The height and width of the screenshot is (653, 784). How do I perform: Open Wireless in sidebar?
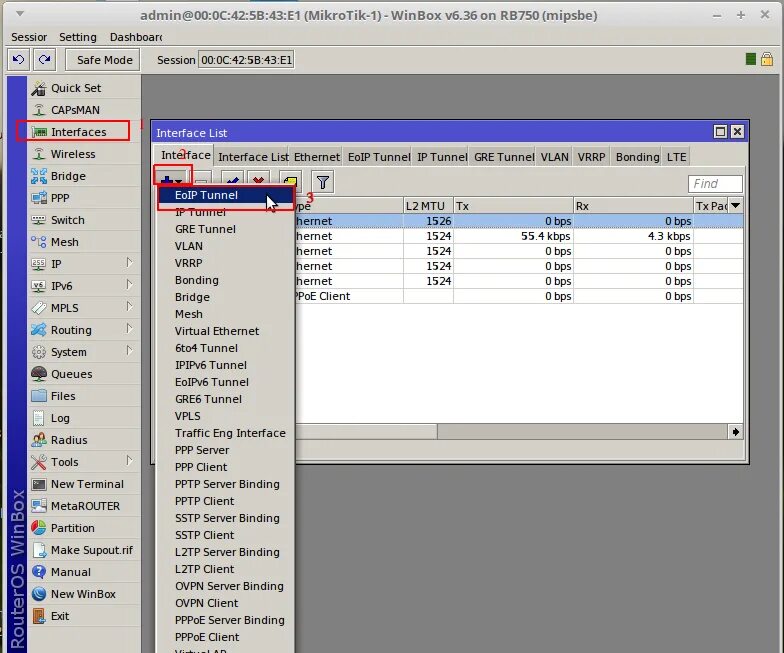pos(84,154)
